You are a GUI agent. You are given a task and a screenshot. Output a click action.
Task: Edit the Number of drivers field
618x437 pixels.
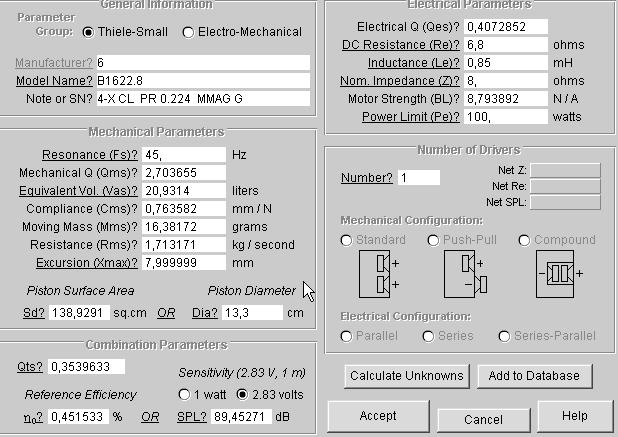[419, 178]
